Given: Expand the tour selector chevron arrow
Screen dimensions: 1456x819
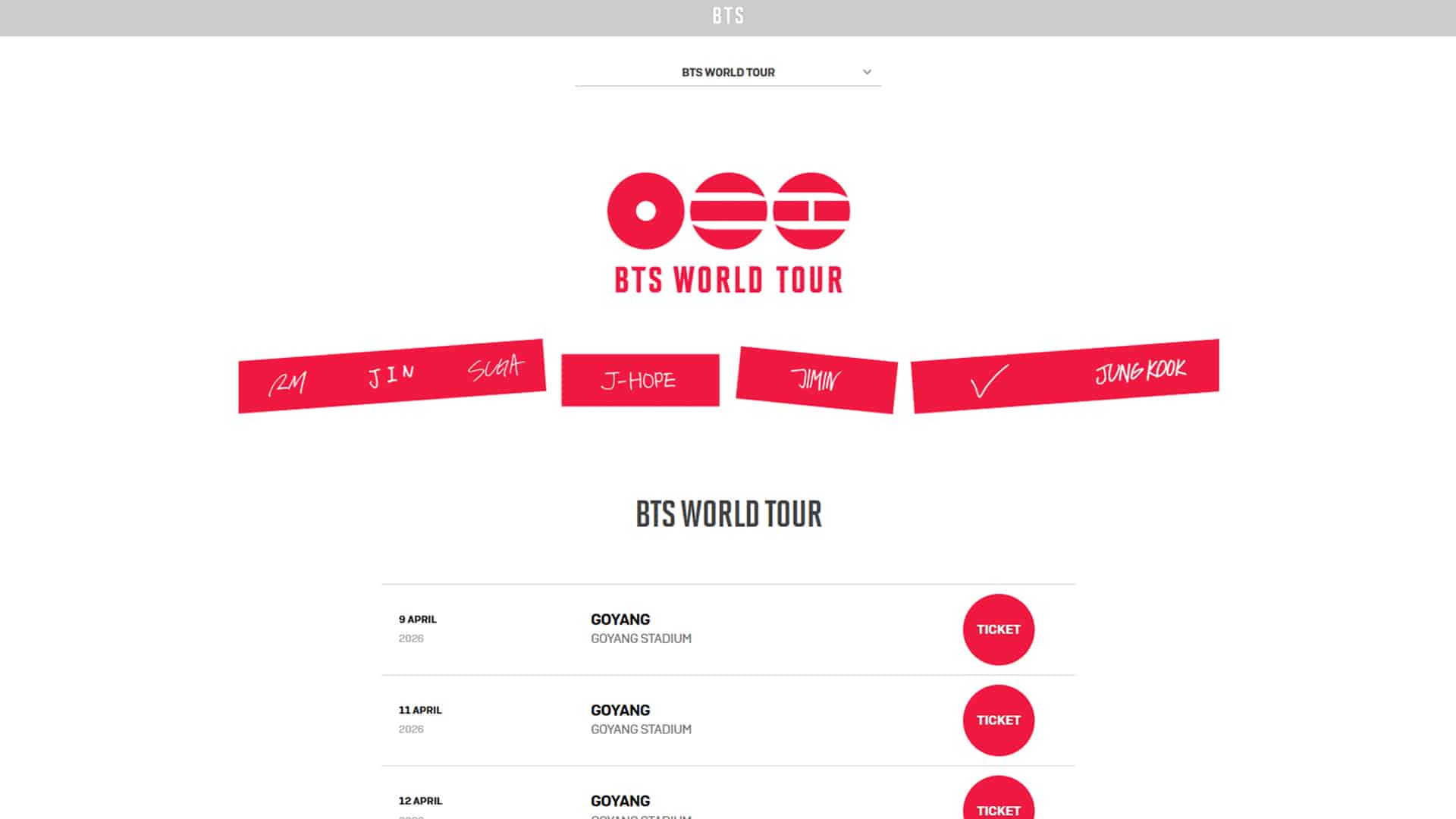Looking at the screenshot, I should coord(867,72).
